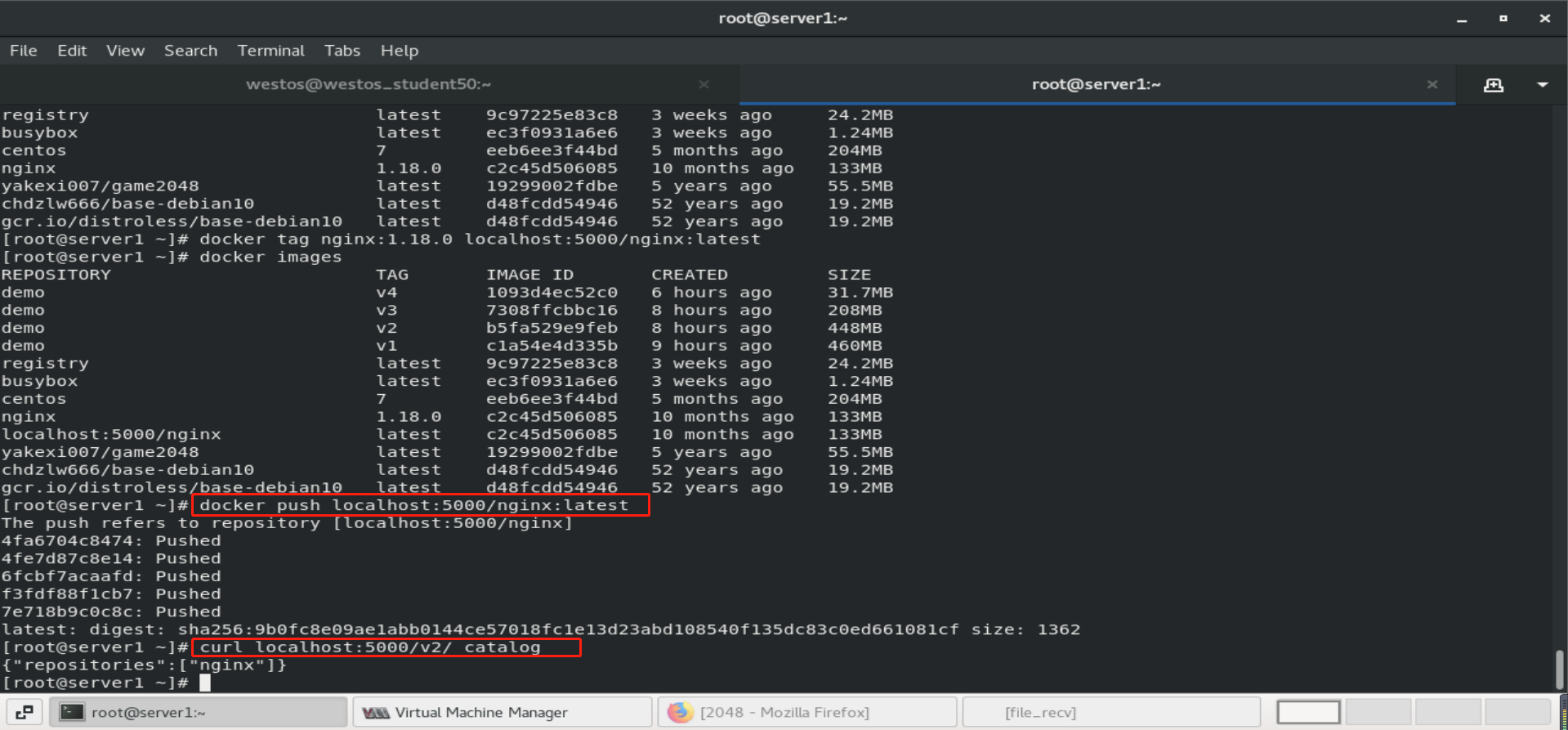Click the localhost:5000/nginx repository row name
The image size is (1568, 730).
tap(111, 435)
